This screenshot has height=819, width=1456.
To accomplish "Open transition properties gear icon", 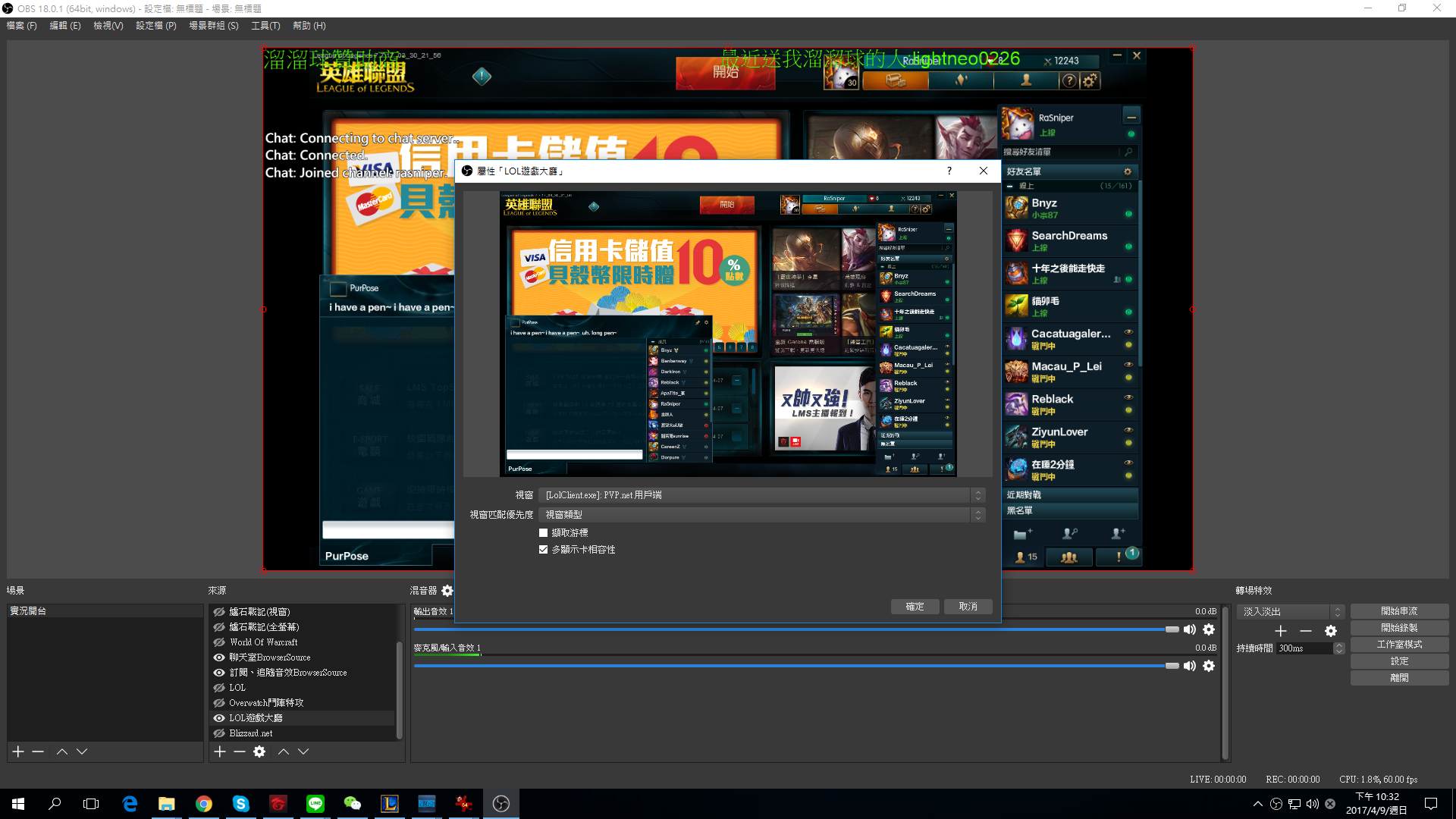I will (1331, 631).
